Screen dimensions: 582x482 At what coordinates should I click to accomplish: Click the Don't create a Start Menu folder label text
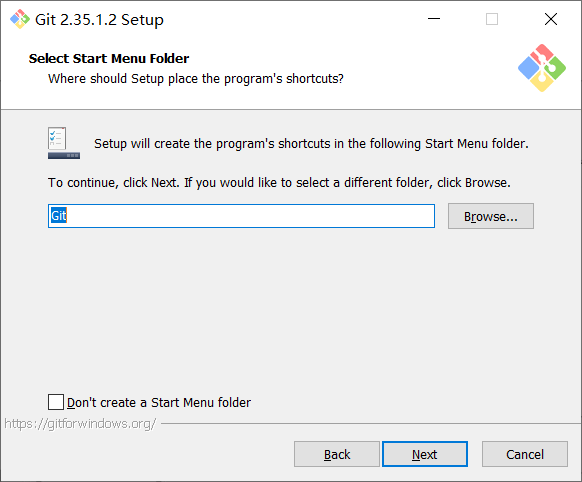point(159,403)
